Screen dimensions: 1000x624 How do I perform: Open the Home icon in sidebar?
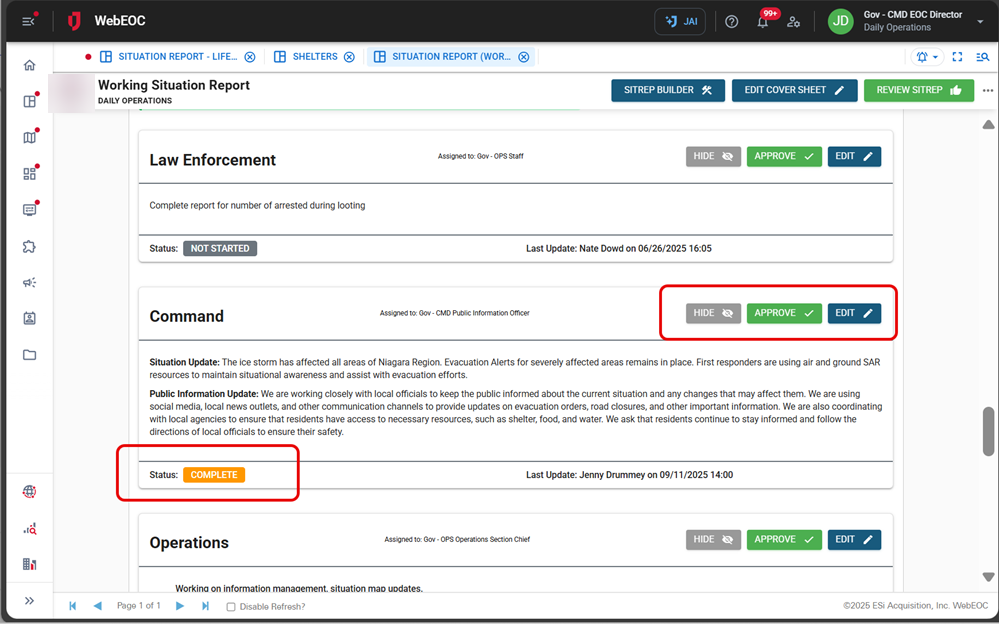[29, 65]
